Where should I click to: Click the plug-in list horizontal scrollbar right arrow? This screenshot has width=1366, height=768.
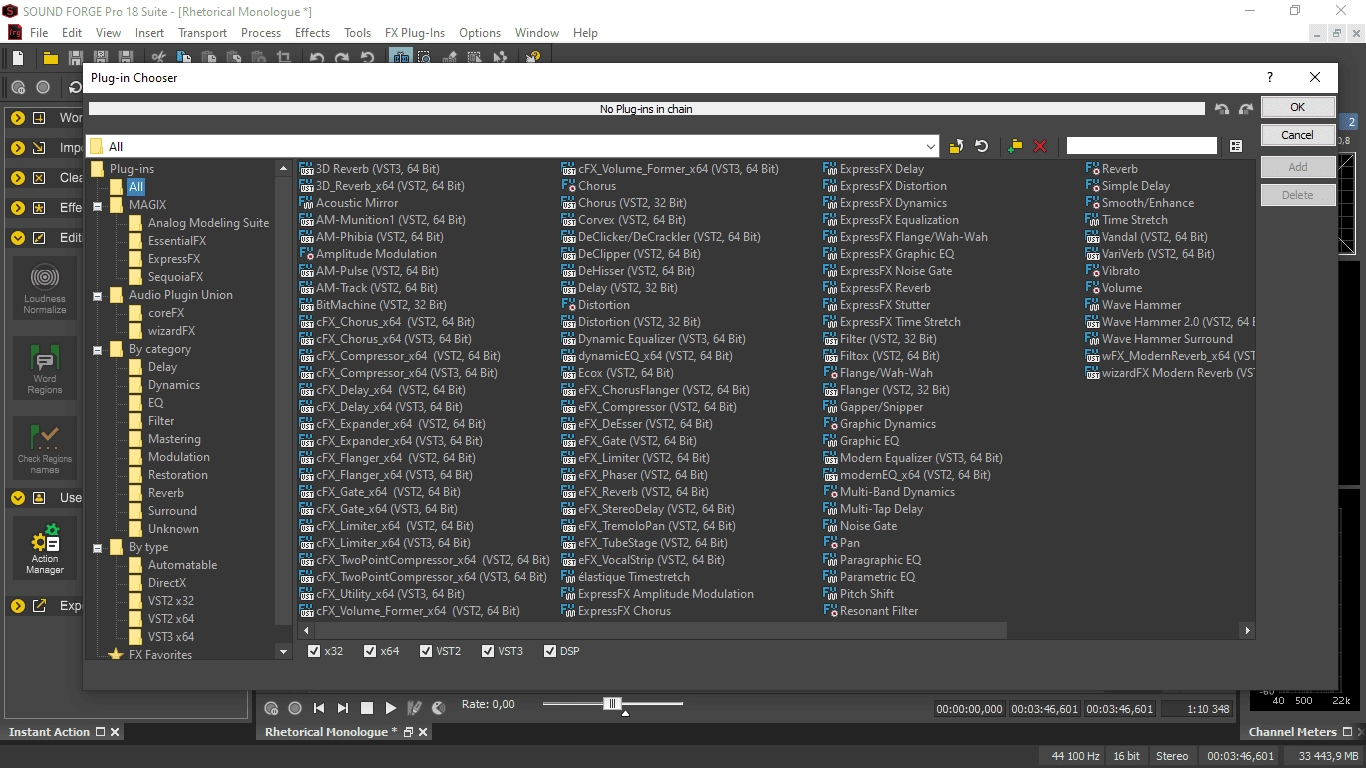click(x=1247, y=631)
